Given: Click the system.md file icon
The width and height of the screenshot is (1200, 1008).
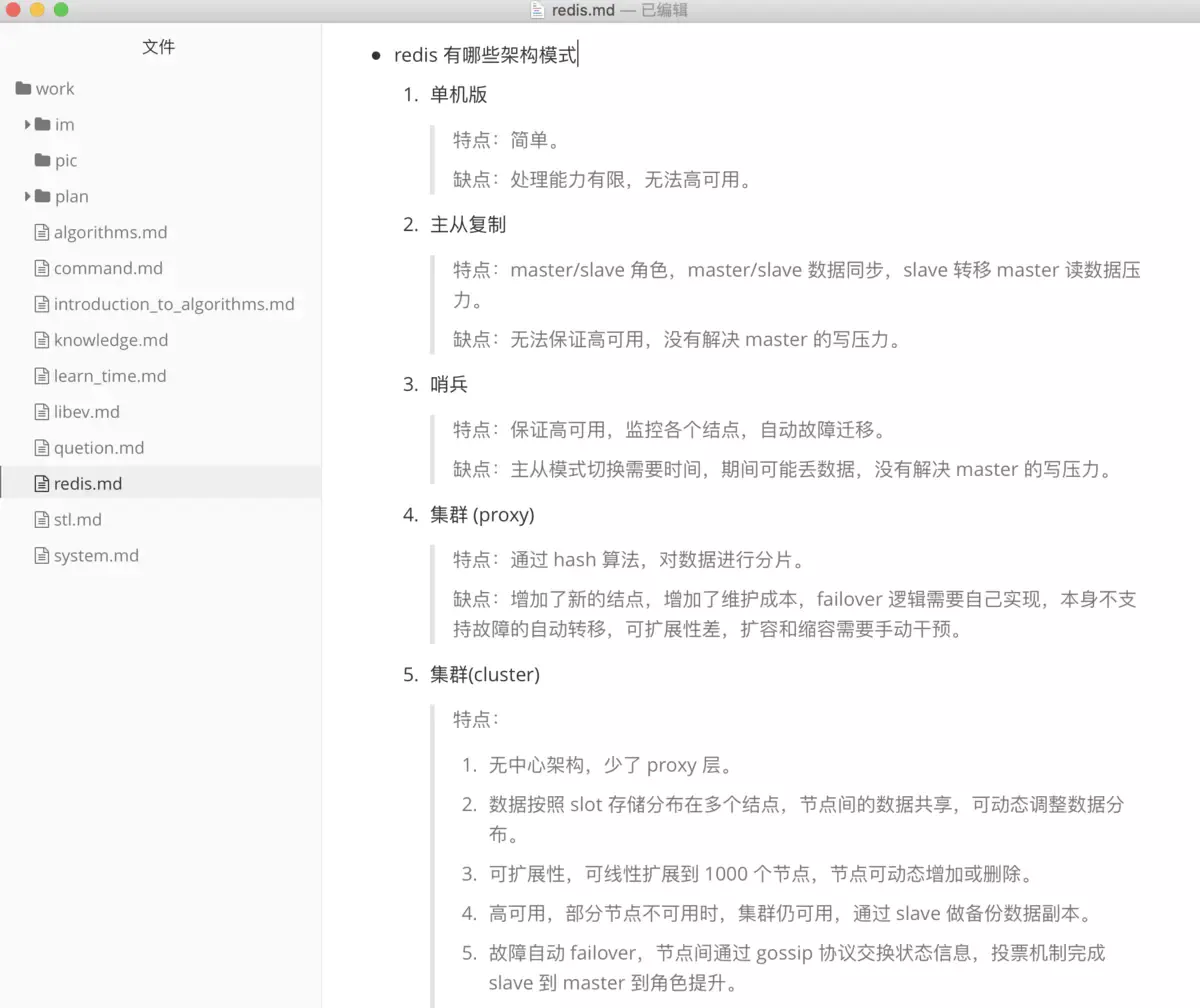Looking at the screenshot, I should (x=41, y=556).
